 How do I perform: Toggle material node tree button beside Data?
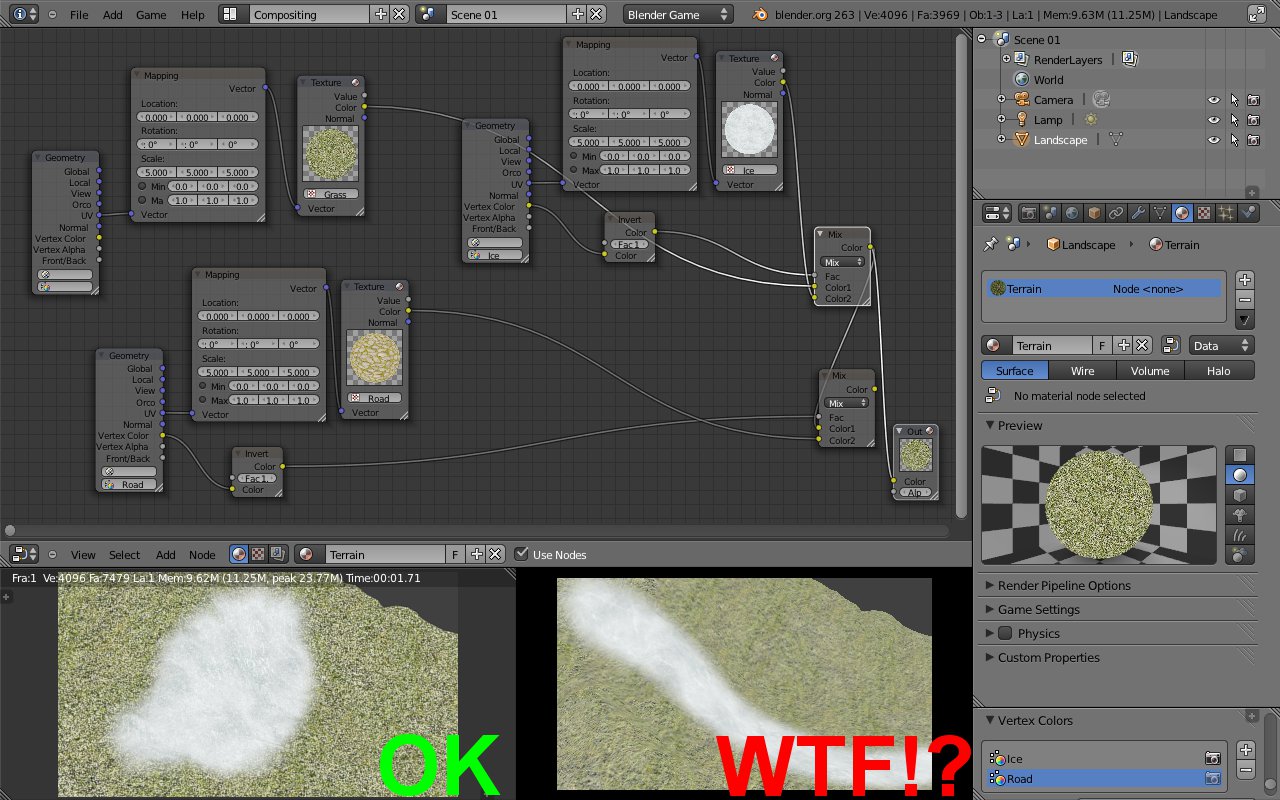click(x=1173, y=345)
